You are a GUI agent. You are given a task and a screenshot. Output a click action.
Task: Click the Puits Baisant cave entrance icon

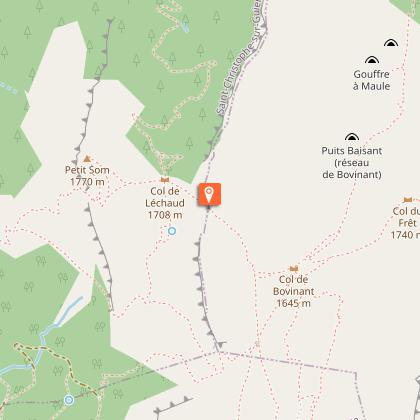point(352,137)
